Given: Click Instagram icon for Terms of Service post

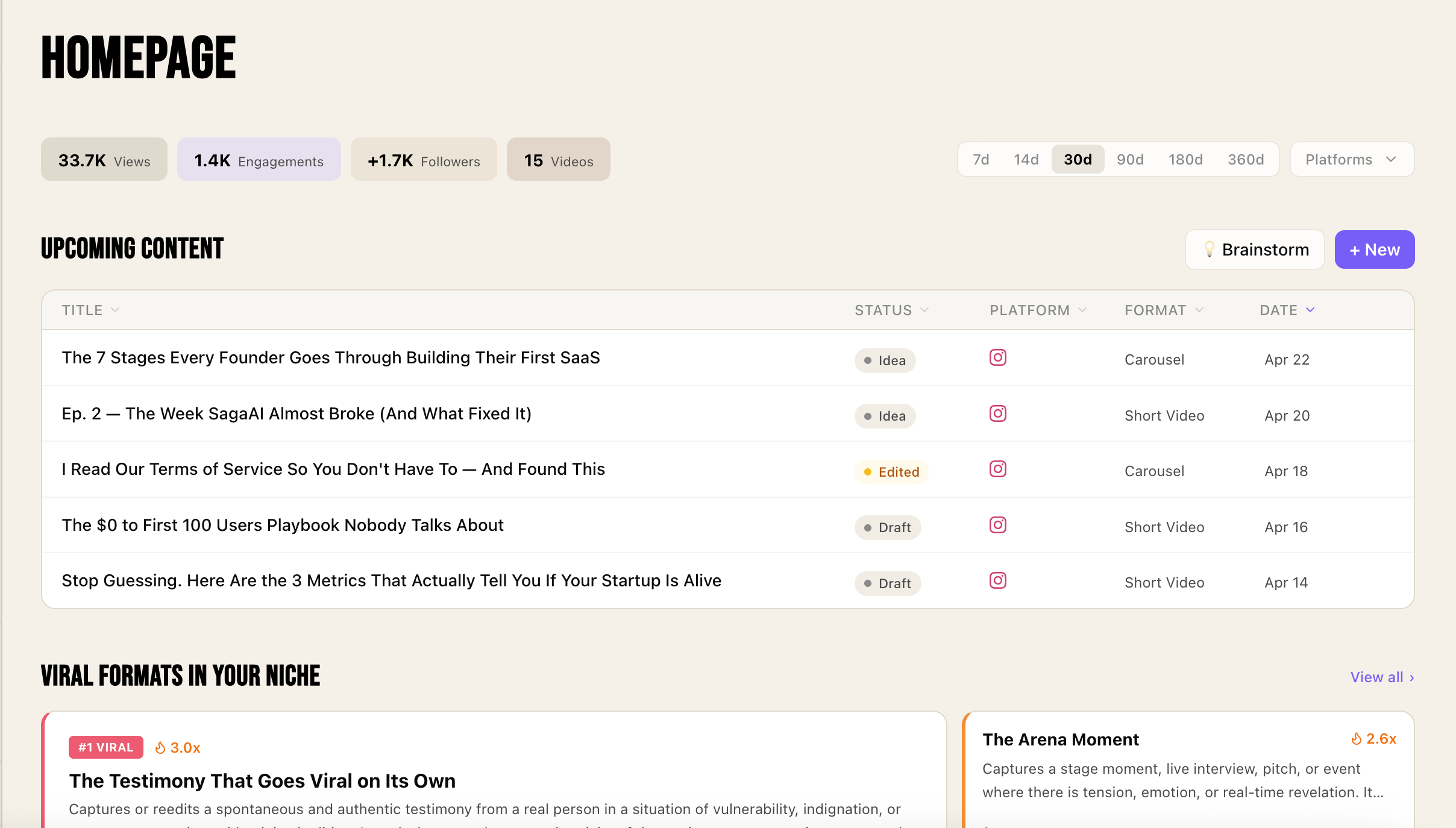Looking at the screenshot, I should tap(998, 469).
